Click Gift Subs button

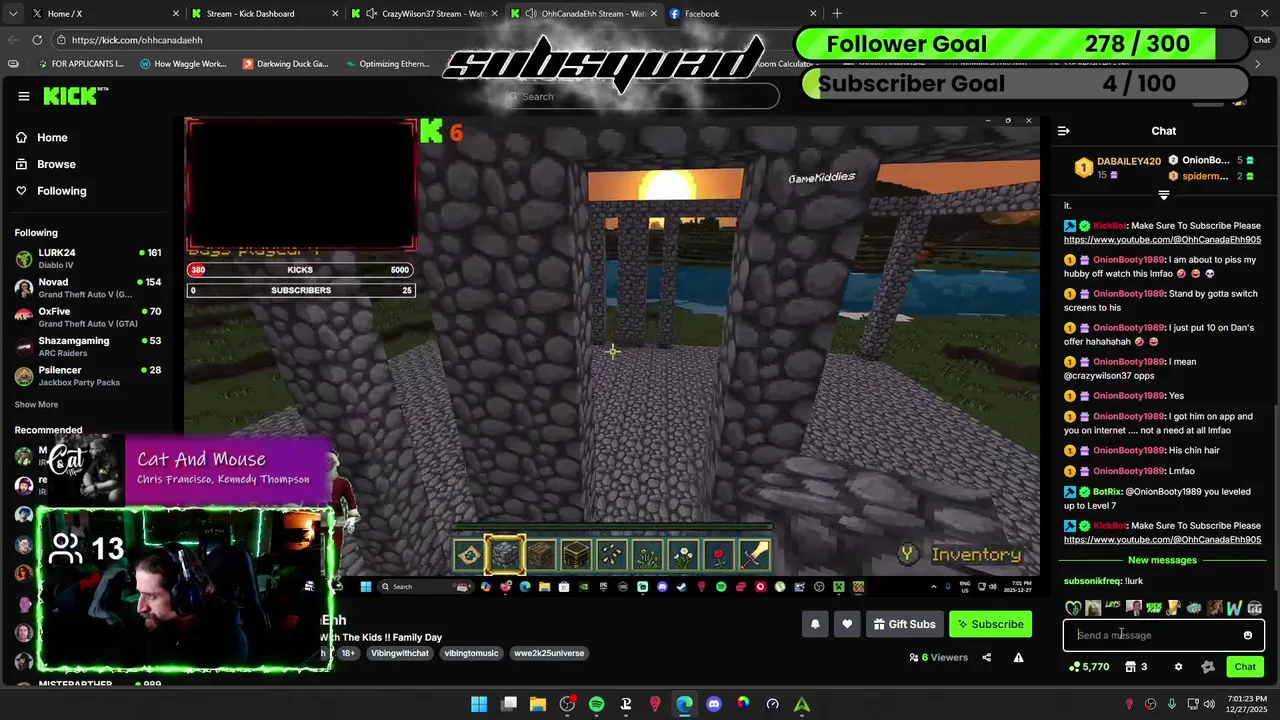(904, 624)
